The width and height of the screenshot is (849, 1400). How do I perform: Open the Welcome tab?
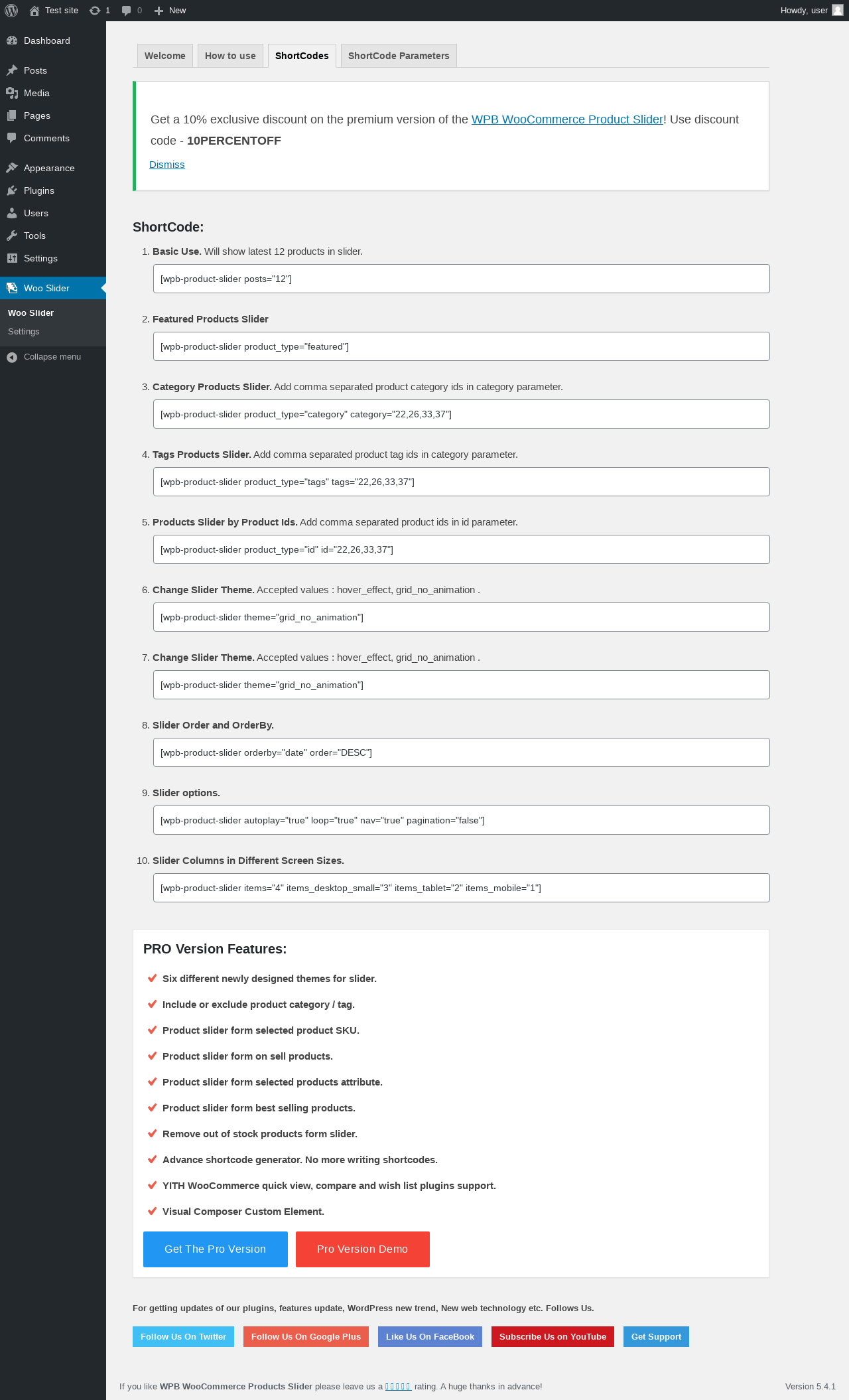pos(165,56)
